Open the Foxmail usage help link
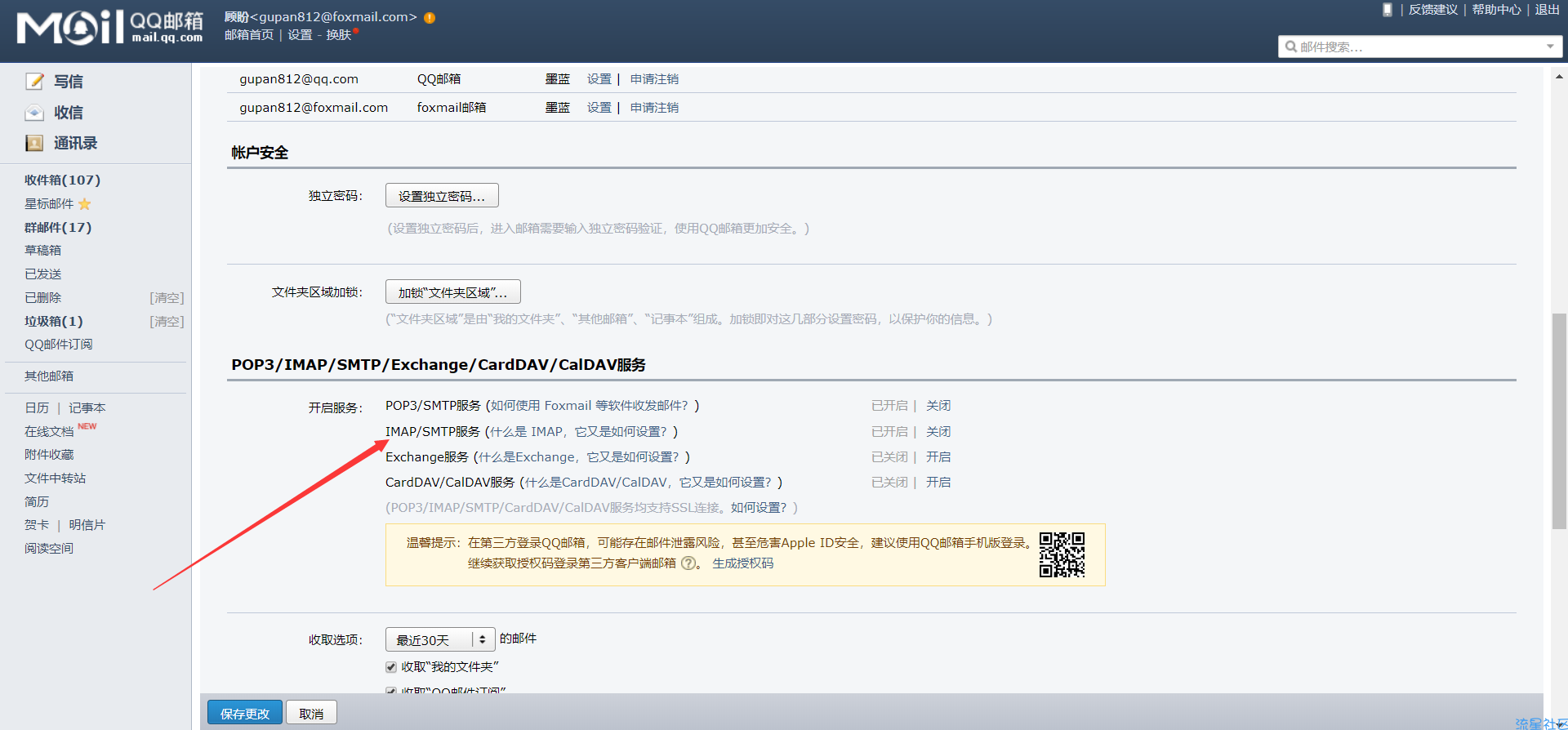 pos(590,406)
